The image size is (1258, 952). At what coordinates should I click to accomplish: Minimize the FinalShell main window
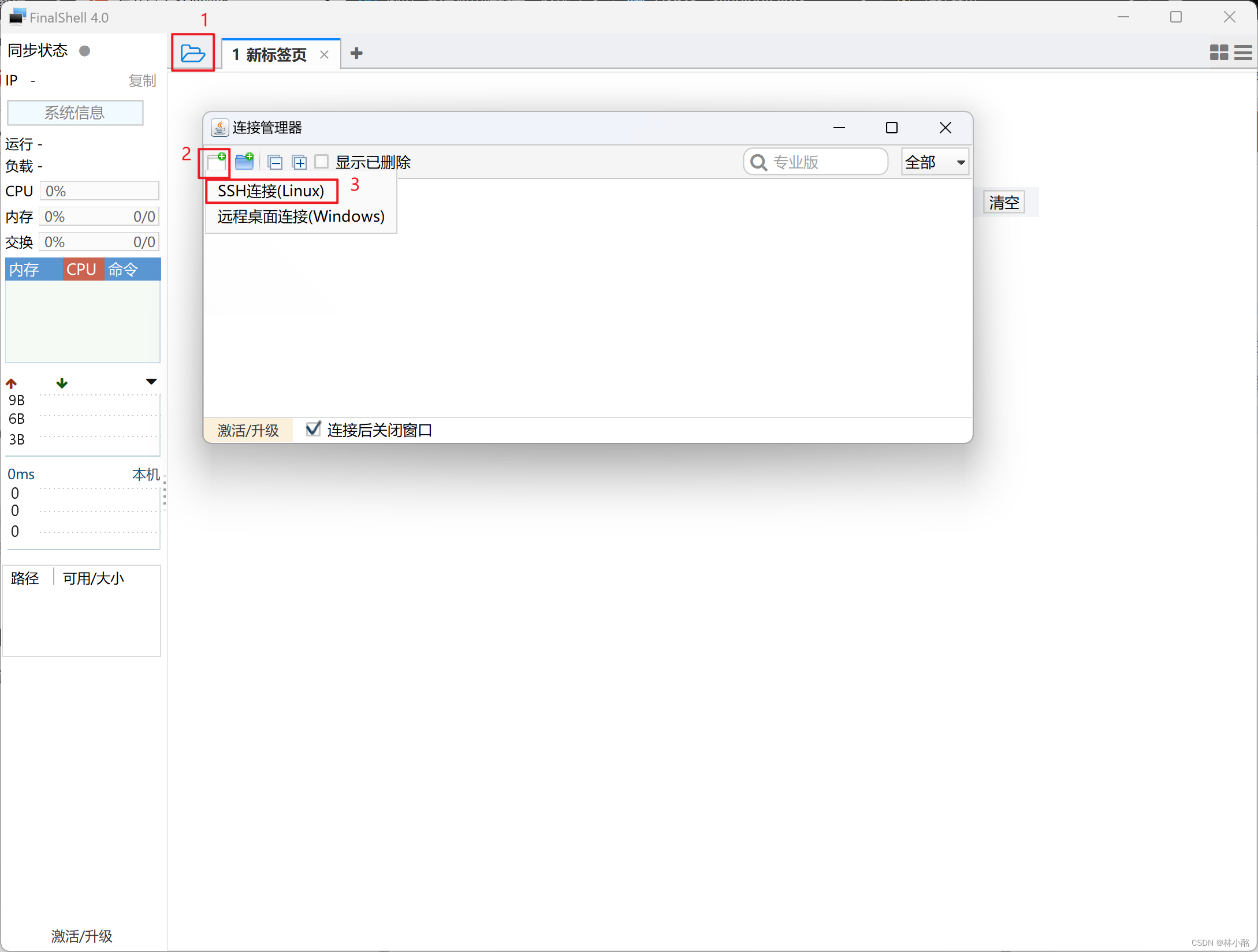[x=1123, y=17]
